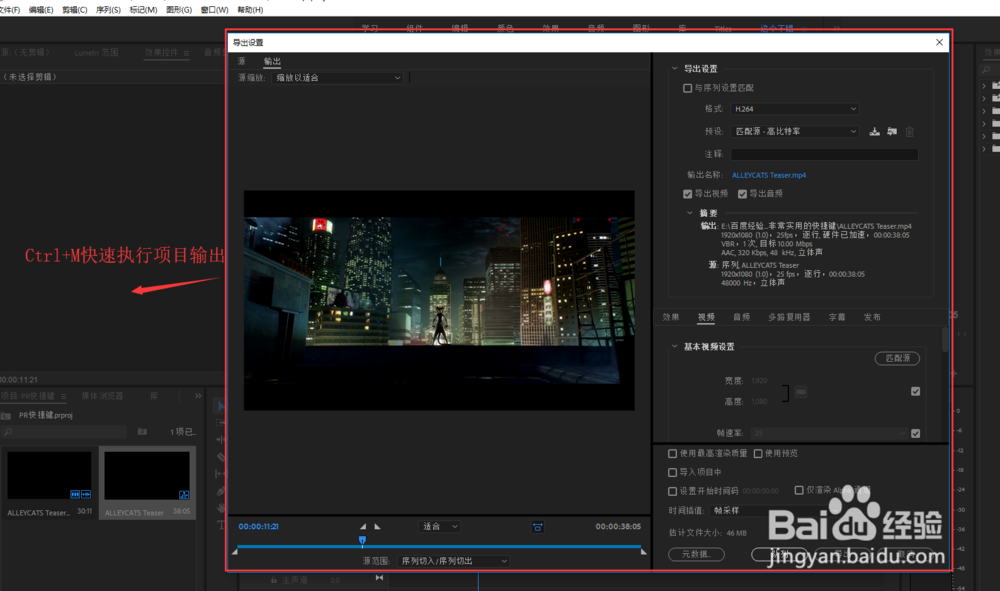Open the 帮助(H) menu
Screen dimensions: 1000x591
click(x=250, y=10)
